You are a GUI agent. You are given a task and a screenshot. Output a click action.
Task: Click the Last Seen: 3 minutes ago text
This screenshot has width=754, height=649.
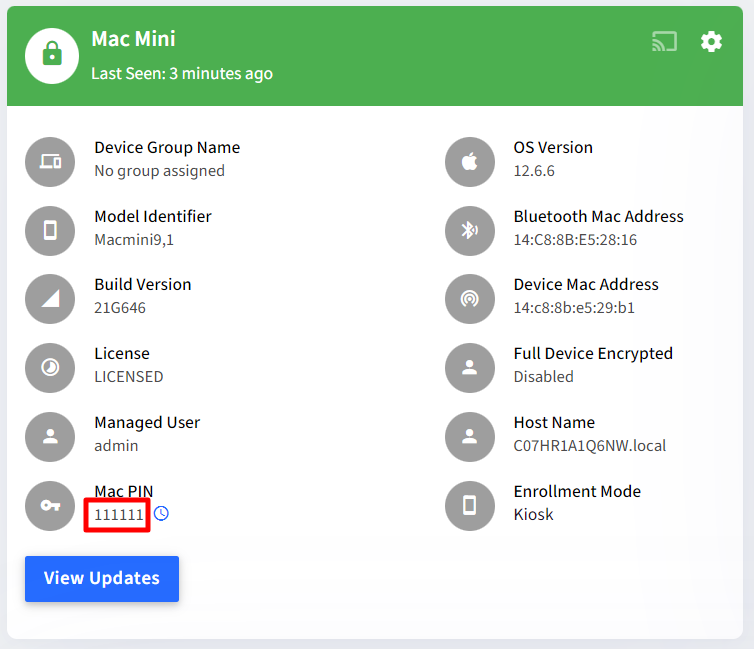click(182, 74)
